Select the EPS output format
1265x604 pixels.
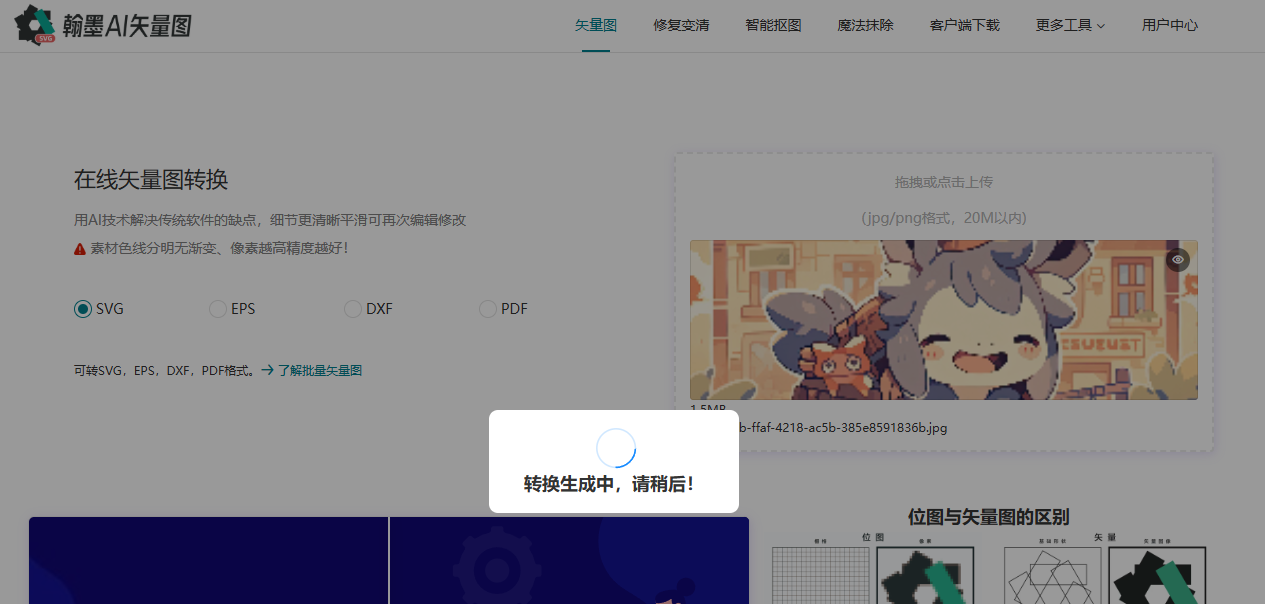click(x=217, y=309)
